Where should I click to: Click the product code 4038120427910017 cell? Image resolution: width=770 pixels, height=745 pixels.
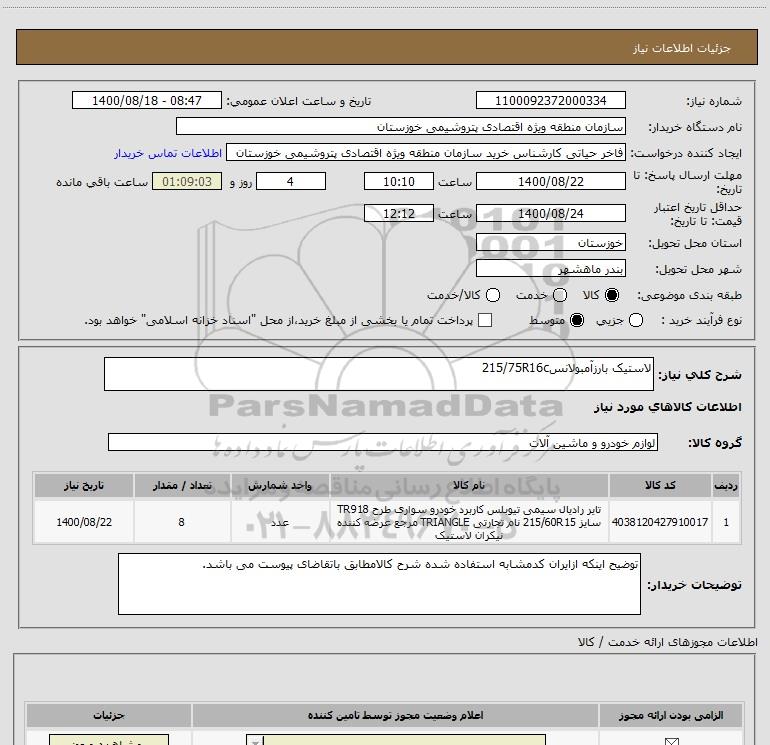tap(660, 522)
